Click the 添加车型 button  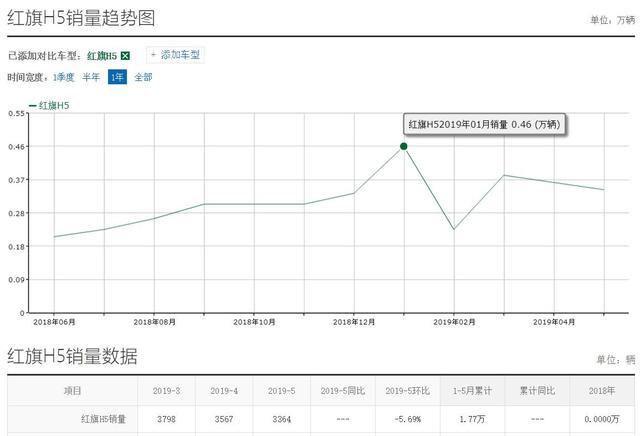tap(176, 55)
